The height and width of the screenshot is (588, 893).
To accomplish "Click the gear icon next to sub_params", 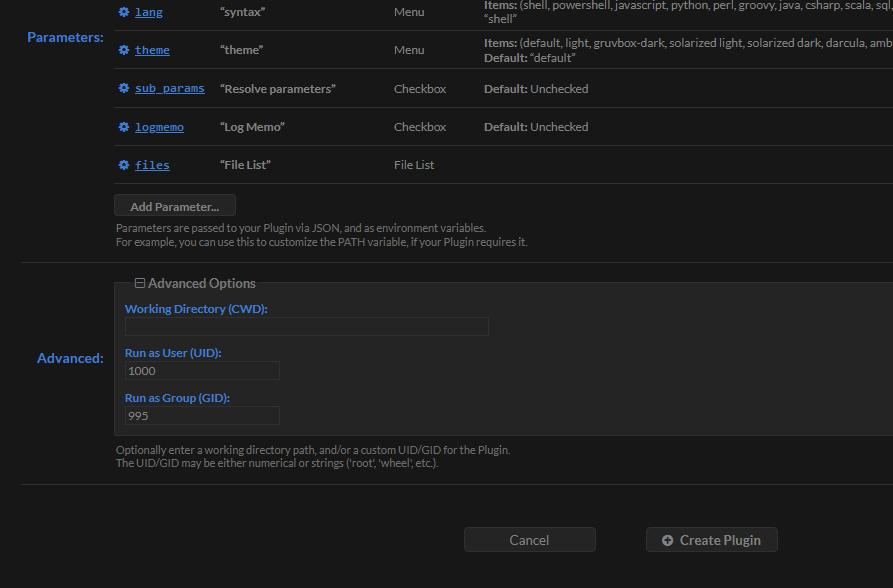I will click(x=124, y=88).
